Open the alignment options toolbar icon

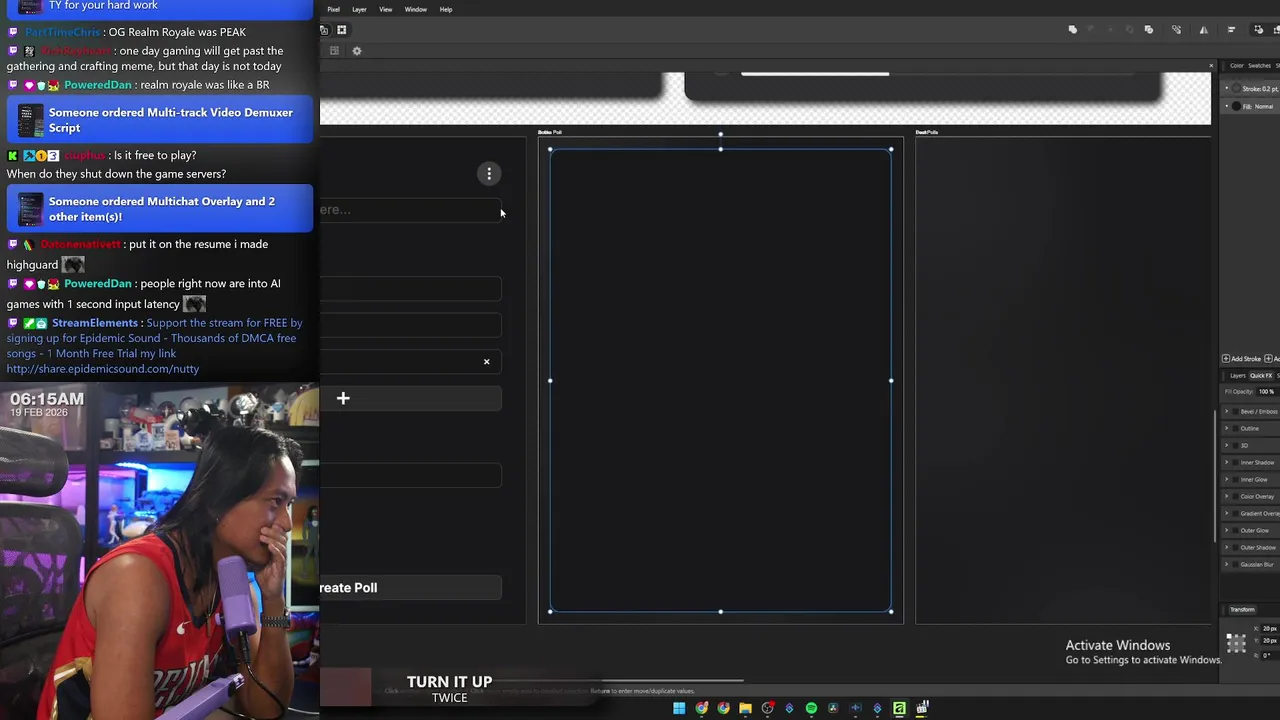coord(1231,30)
